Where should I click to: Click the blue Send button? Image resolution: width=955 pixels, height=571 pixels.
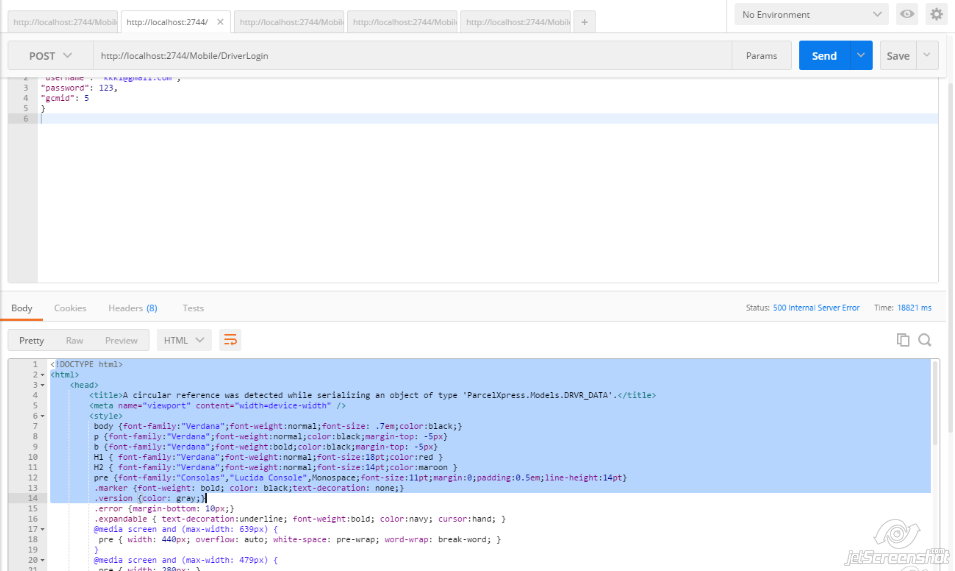(x=824, y=56)
